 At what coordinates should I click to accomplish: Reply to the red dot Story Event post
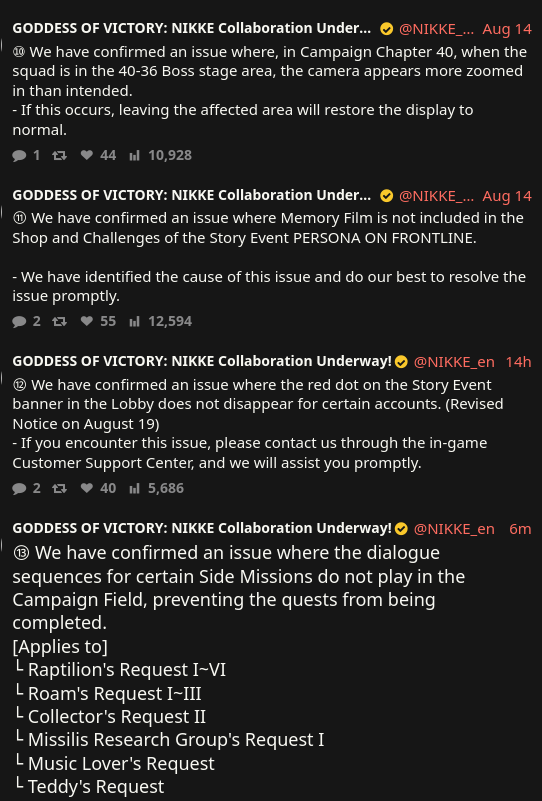(x=19, y=488)
